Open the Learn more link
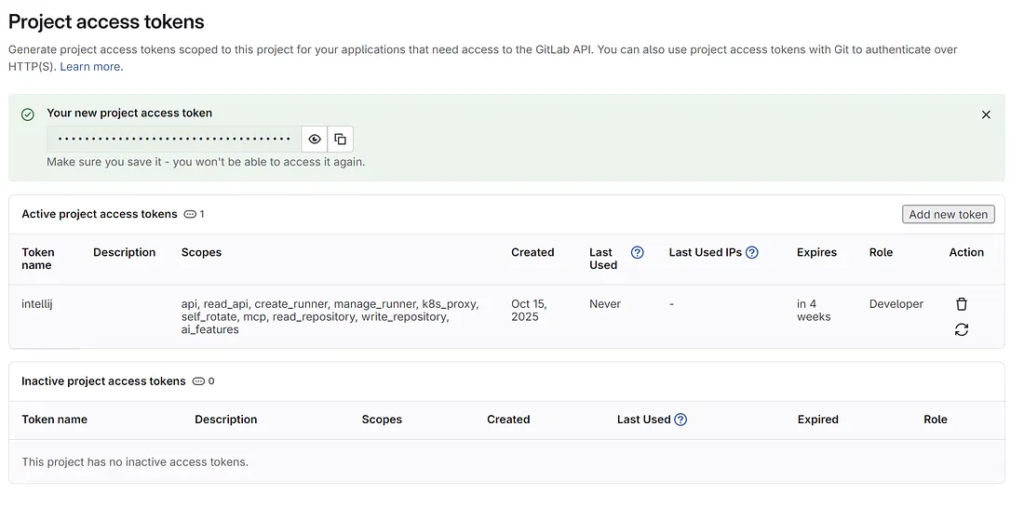 click(90, 67)
